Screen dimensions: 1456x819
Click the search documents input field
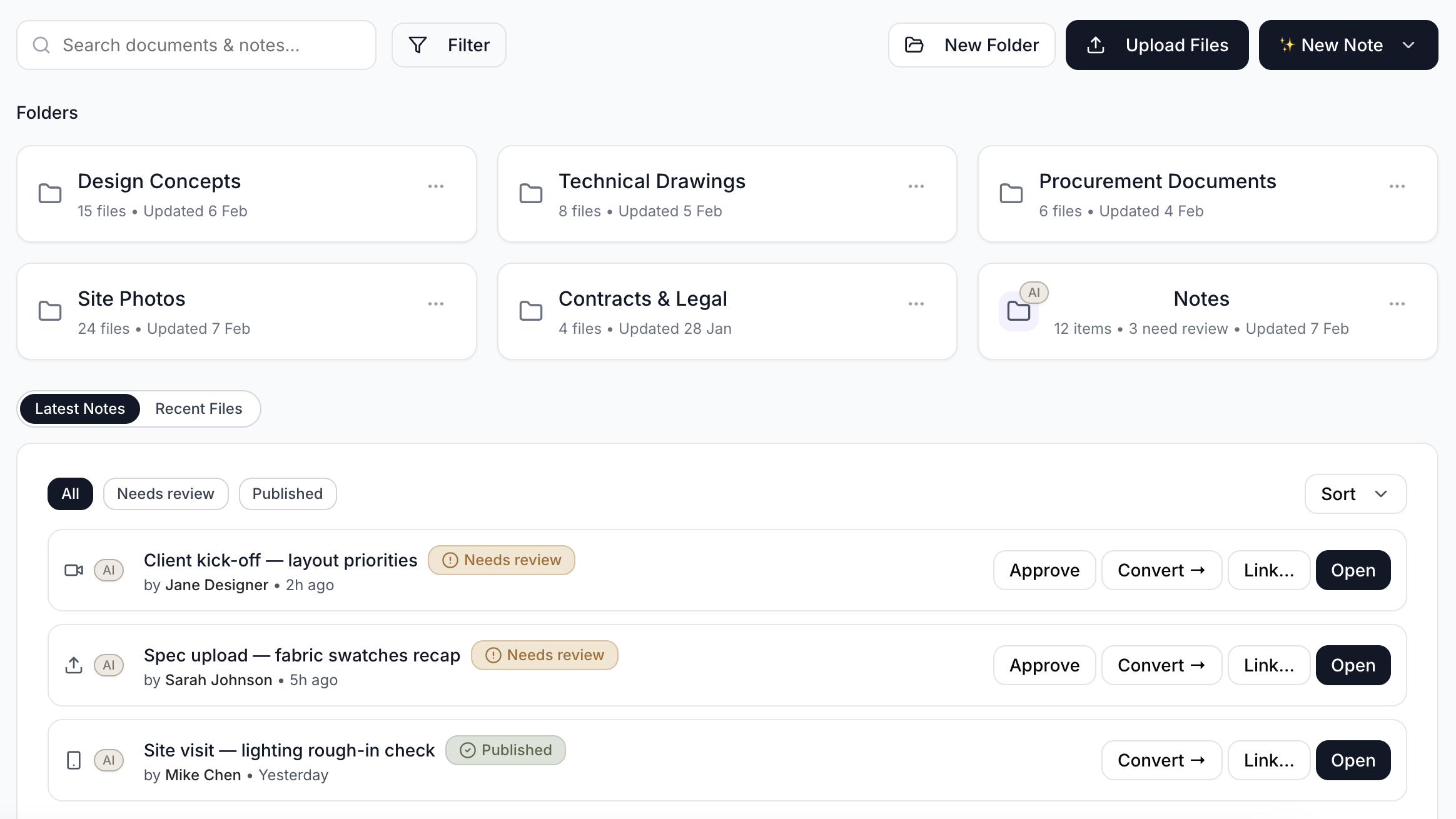(188, 44)
